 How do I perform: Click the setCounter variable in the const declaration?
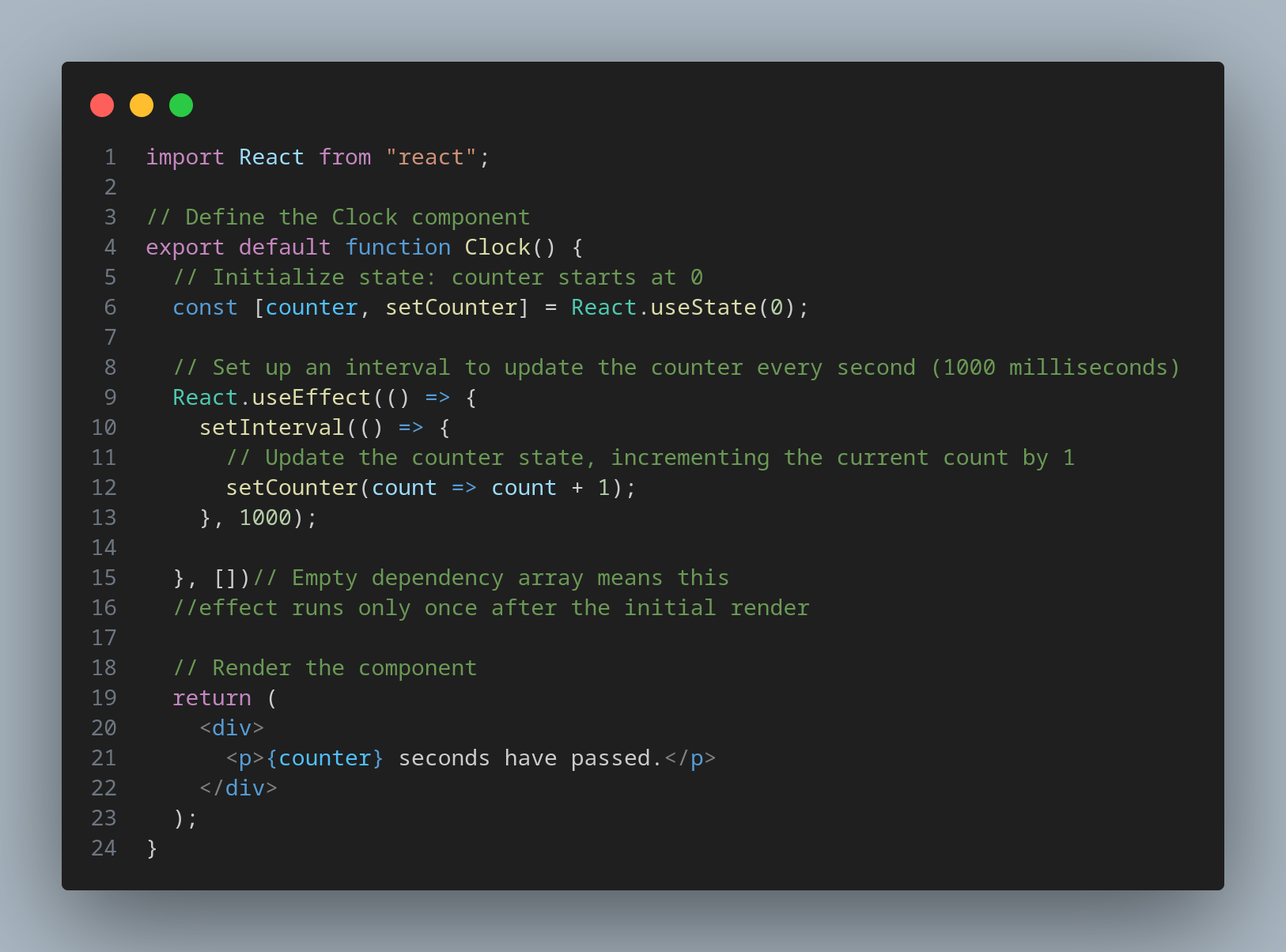click(451, 308)
